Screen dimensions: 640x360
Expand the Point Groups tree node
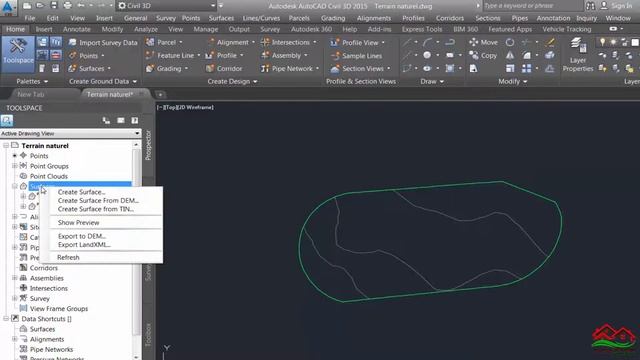14,166
